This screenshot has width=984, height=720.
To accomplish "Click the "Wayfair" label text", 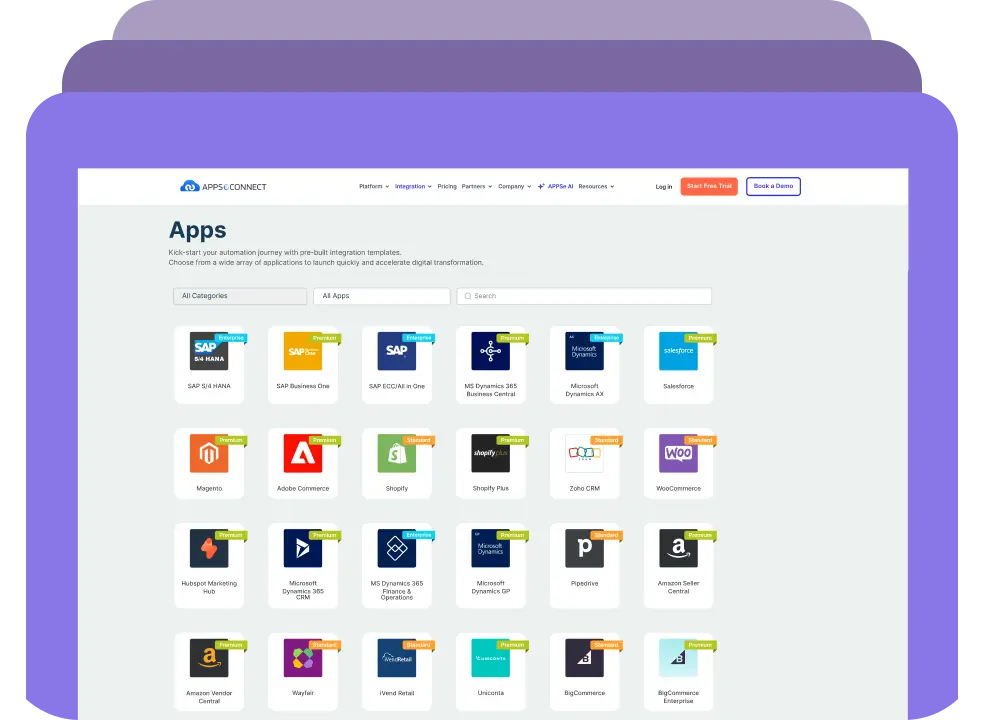I will point(302,693).
